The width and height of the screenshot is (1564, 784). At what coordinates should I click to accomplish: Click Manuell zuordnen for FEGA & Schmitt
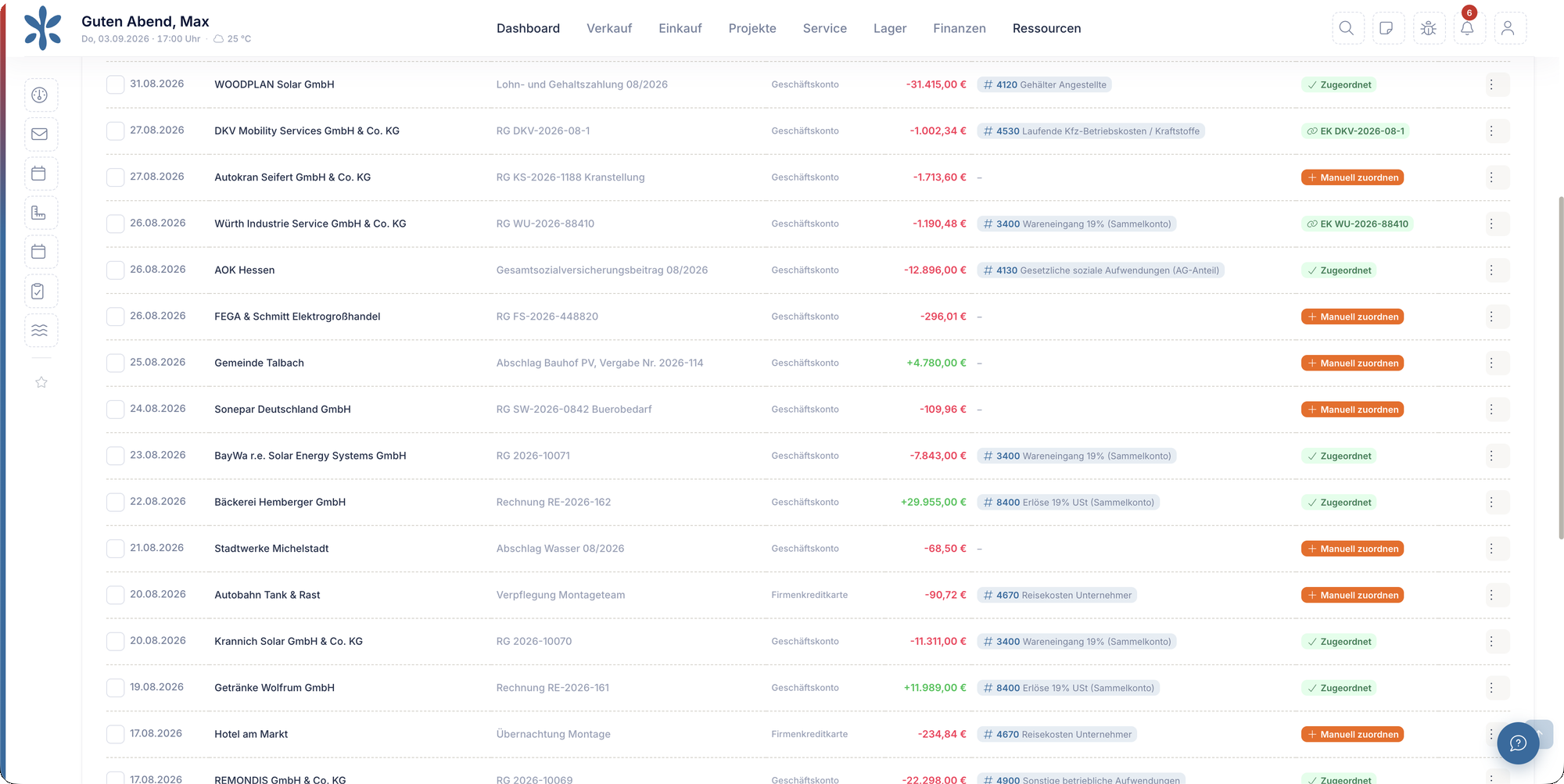coord(1353,317)
